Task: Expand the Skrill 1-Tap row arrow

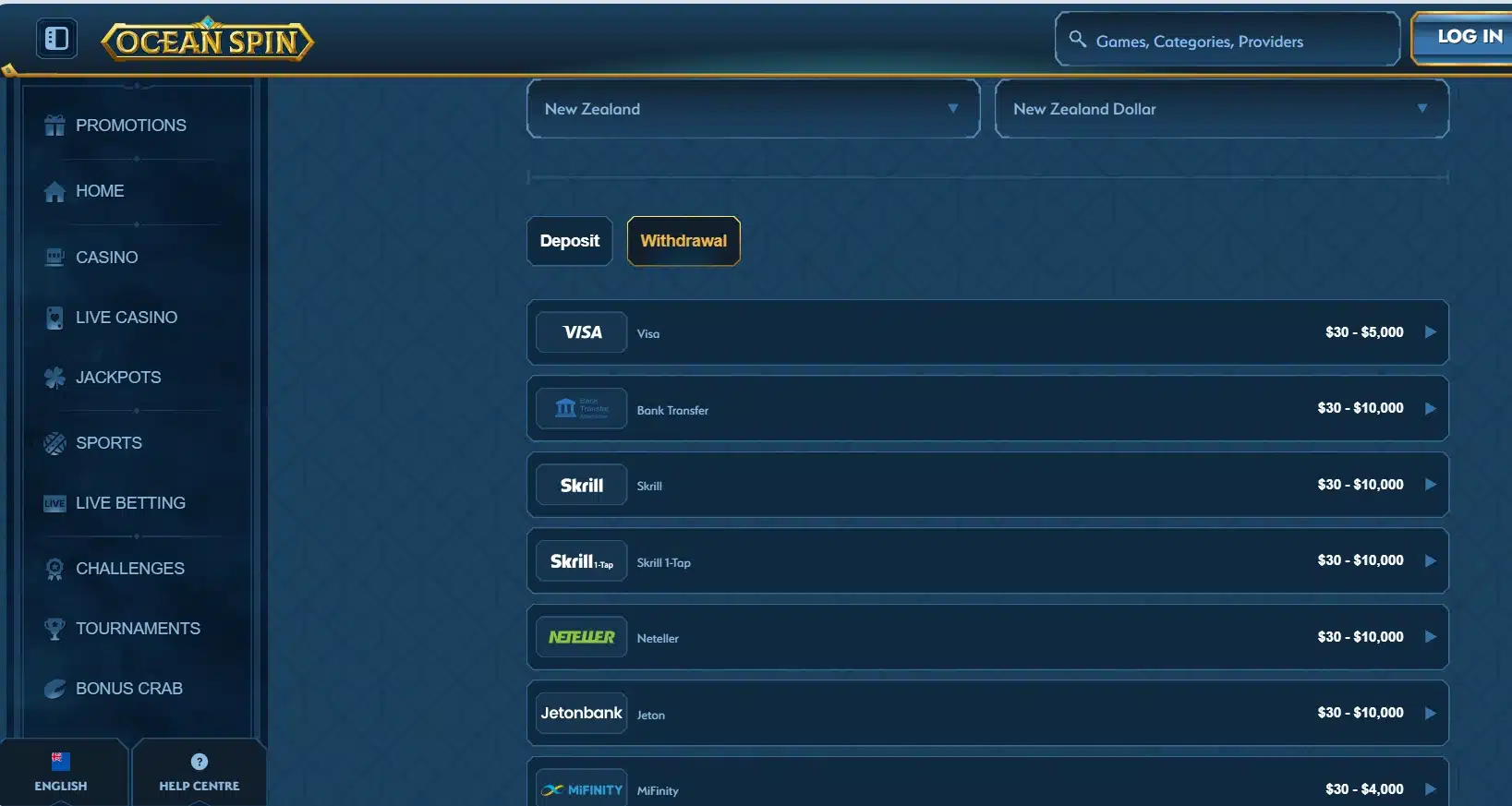Action: (x=1430, y=560)
